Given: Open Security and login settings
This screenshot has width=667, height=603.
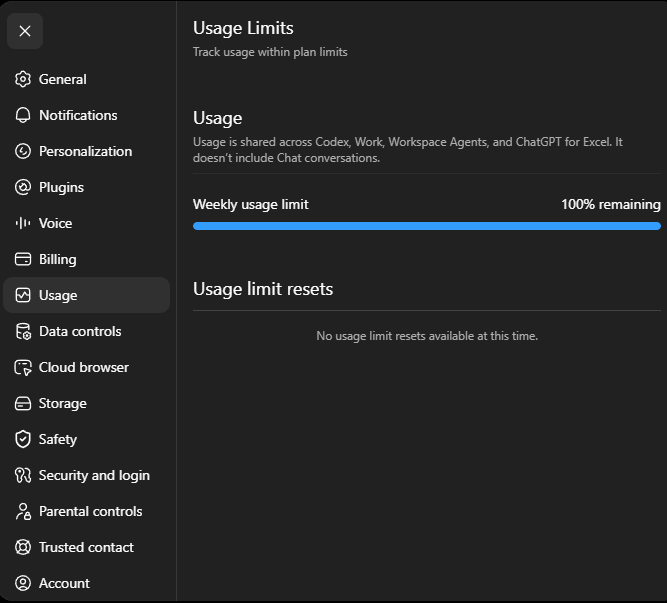Looking at the screenshot, I should 86,475.
